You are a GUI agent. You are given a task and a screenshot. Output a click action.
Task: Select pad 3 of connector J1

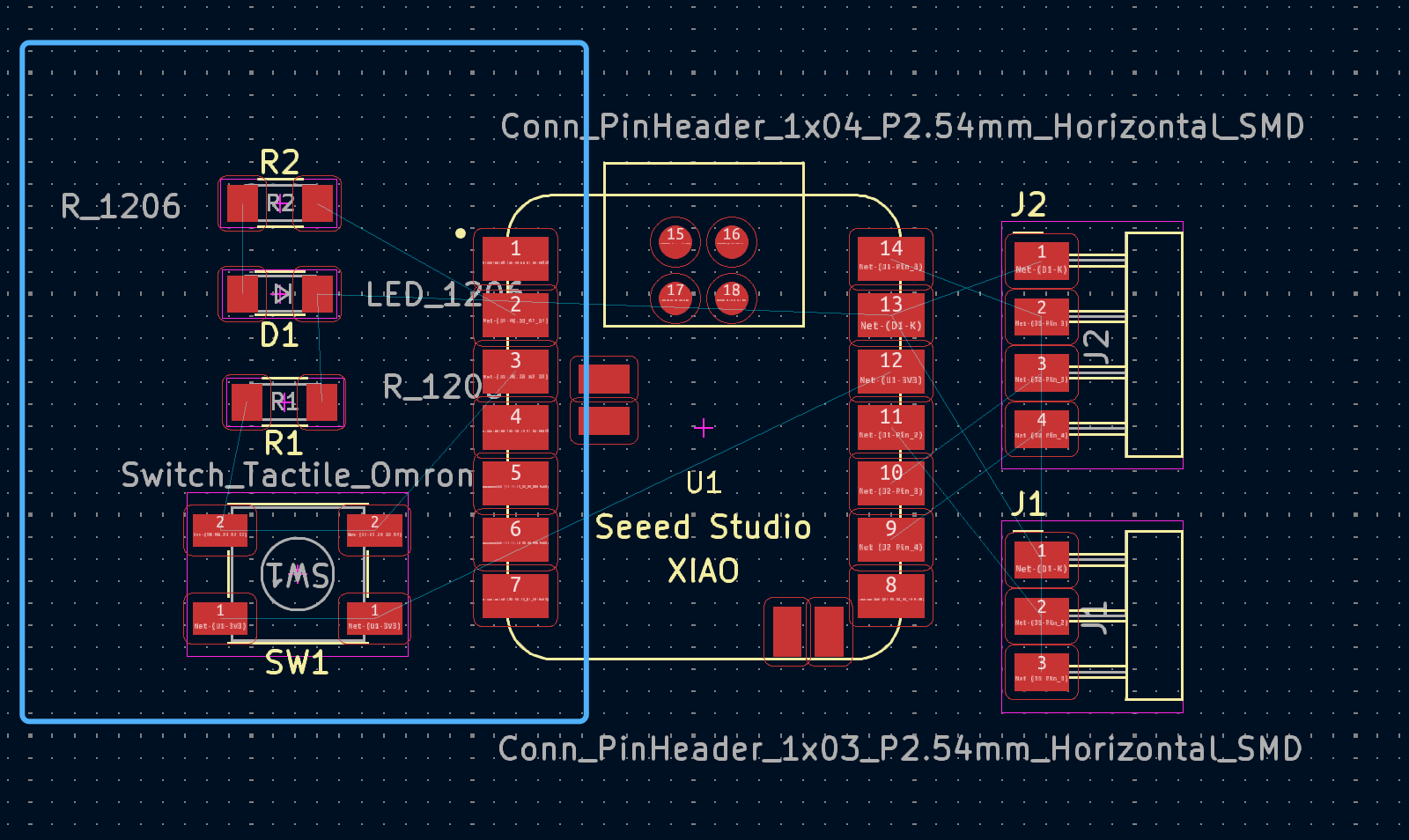[1041, 672]
